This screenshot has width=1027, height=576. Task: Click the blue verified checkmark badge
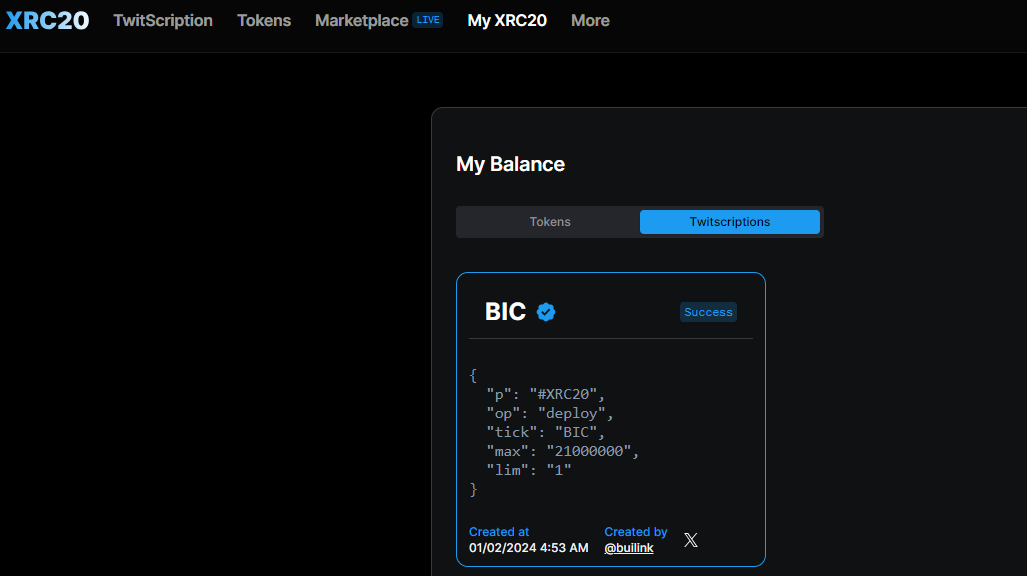click(x=546, y=312)
